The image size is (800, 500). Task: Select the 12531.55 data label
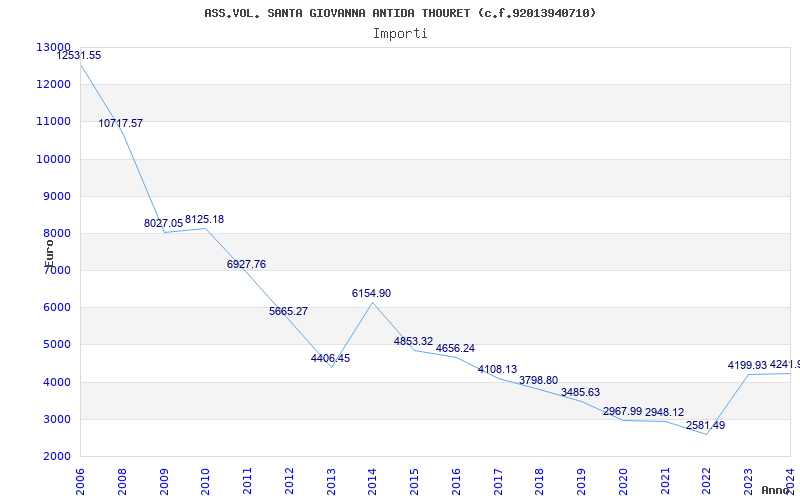[79, 55]
